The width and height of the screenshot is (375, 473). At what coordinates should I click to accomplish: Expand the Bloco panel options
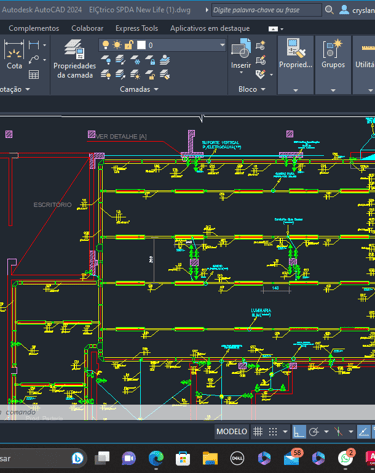click(252, 89)
